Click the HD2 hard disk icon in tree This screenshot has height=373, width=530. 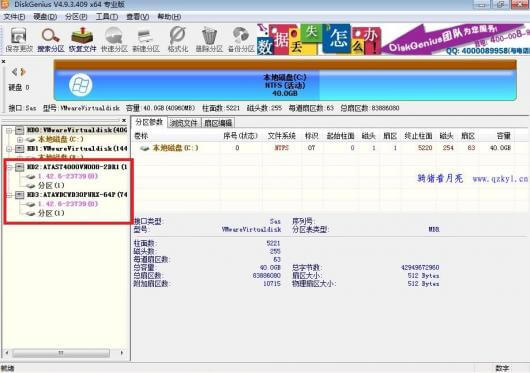[x=20, y=167]
